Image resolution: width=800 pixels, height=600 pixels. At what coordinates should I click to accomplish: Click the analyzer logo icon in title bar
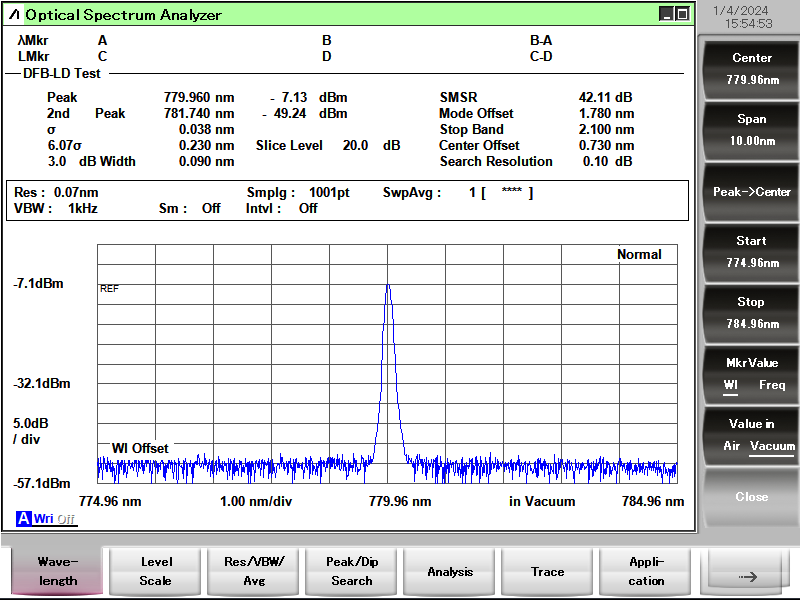pyautogui.click(x=14, y=15)
